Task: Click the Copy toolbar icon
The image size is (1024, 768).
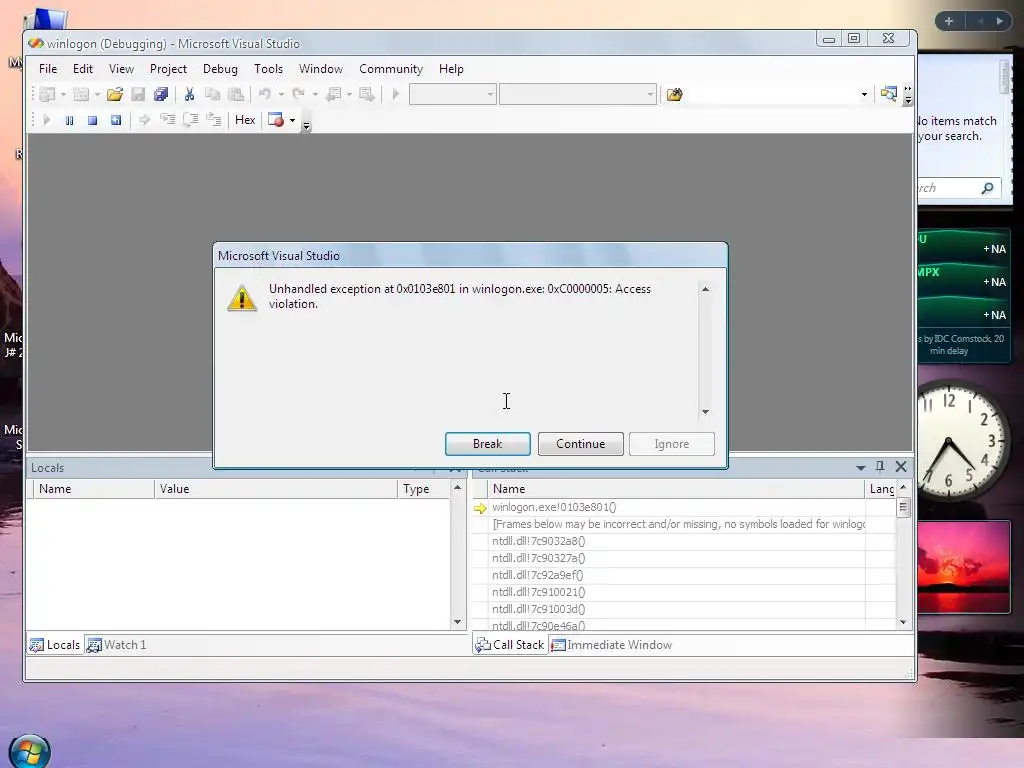Action: tap(212, 95)
